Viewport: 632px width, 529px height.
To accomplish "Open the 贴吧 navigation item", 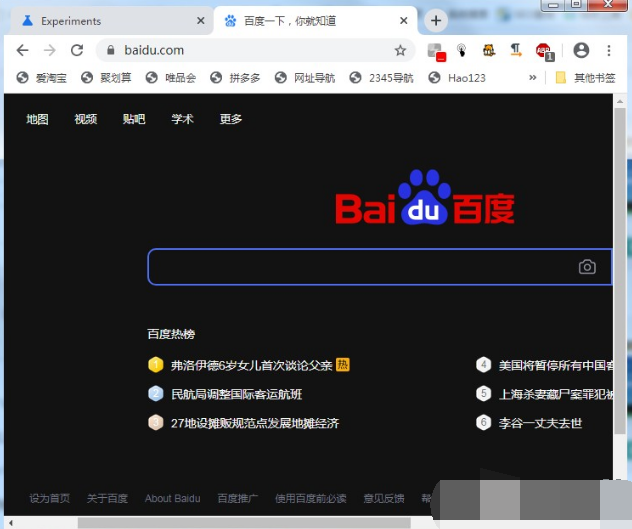I will click(x=134, y=119).
